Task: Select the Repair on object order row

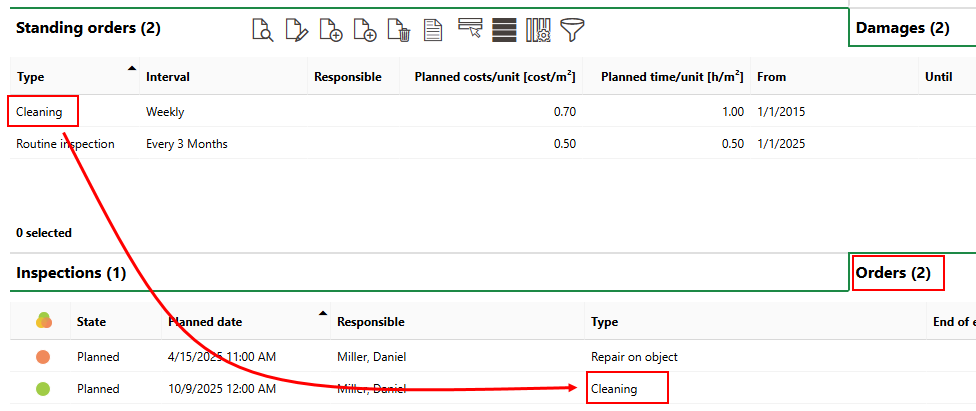Action: [634, 356]
